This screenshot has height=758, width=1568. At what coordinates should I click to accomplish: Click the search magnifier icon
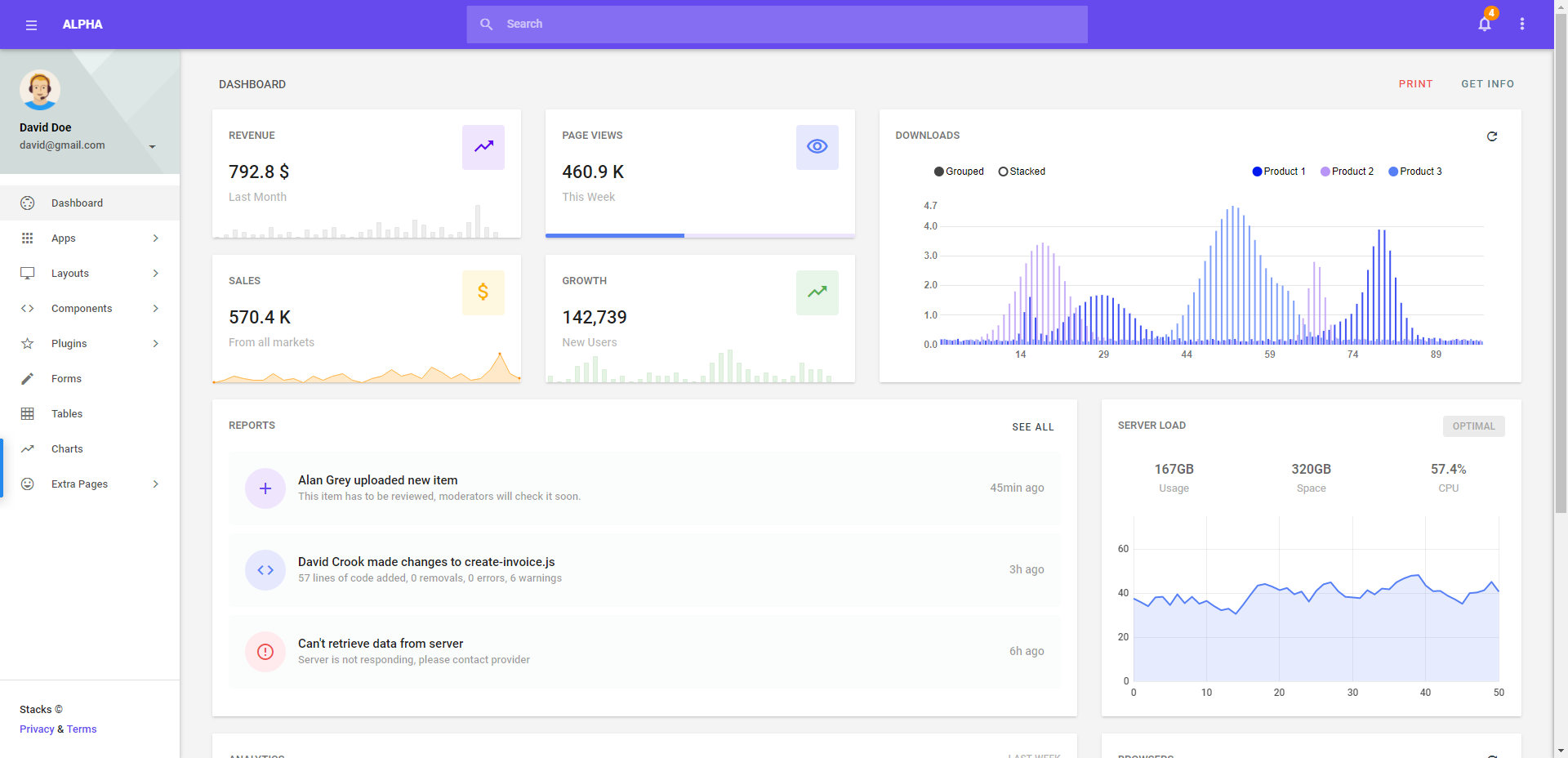click(x=486, y=24)
